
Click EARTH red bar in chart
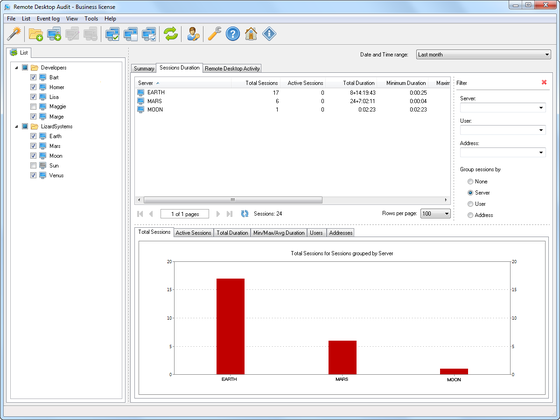point(230,326)
